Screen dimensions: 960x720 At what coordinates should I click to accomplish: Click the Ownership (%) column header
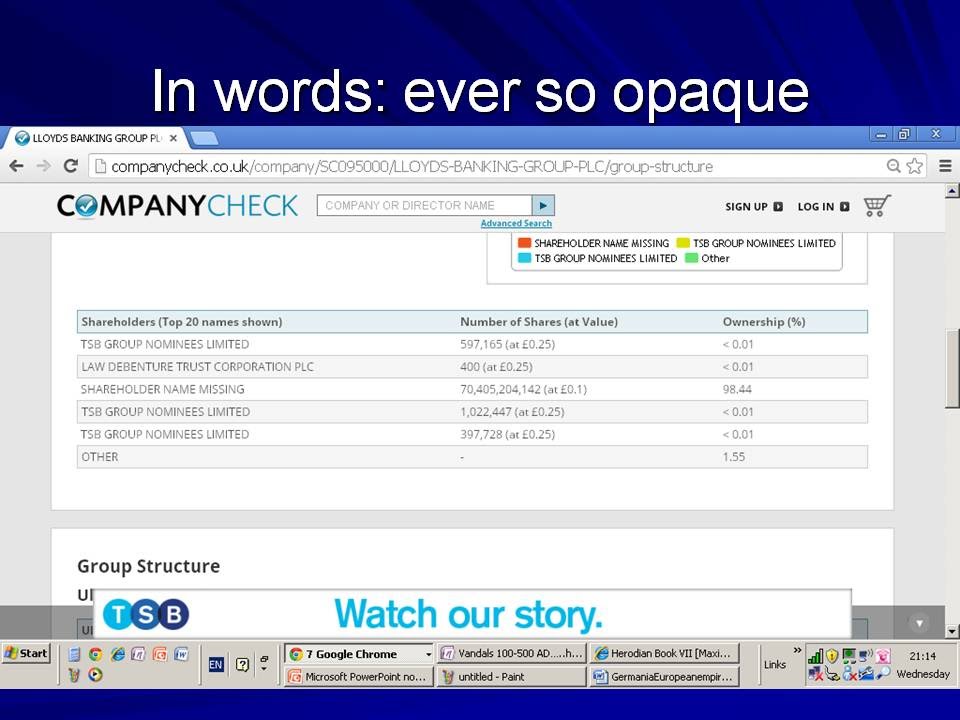click(763, 322)
